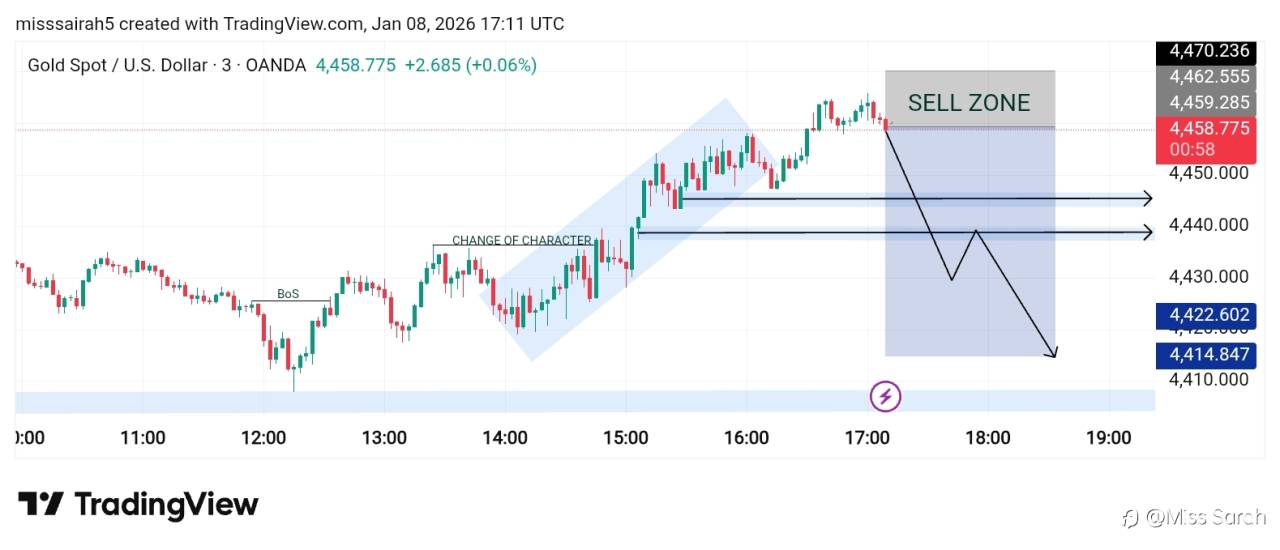Click the watermark icon beside @Miss Sarah

[1130, 517]
